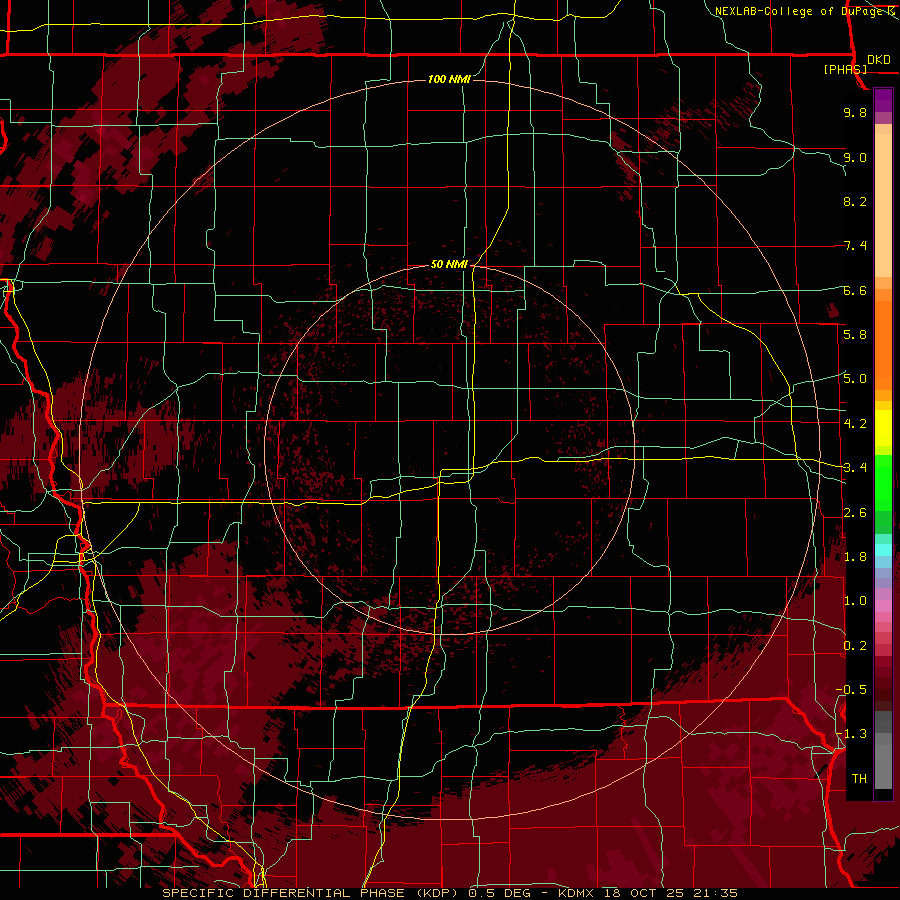The image size is (900, 900).
Task: Click the DKD label above the legend
Action: [879, 60]
